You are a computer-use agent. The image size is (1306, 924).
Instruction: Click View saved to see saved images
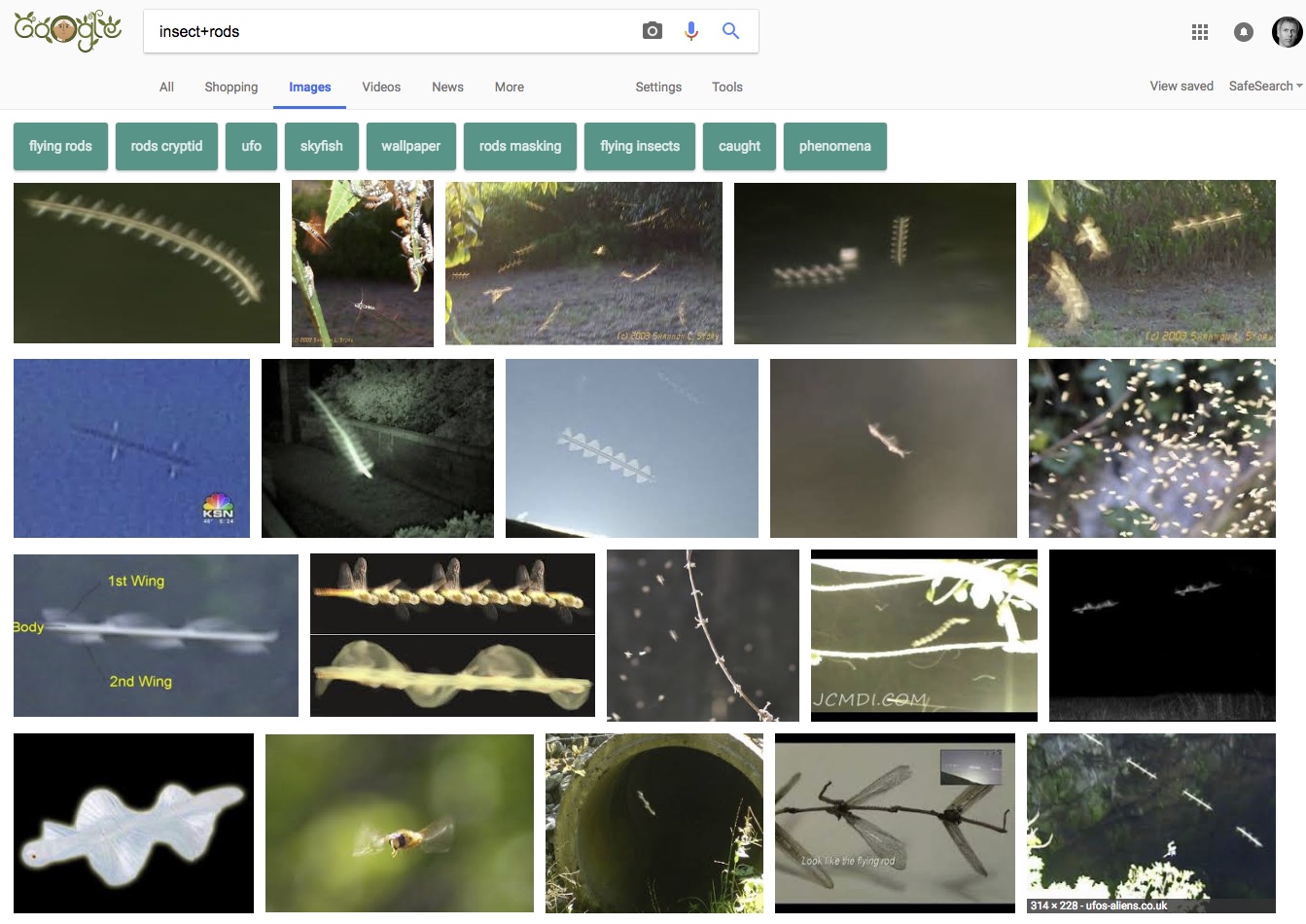coord(1182,87)
